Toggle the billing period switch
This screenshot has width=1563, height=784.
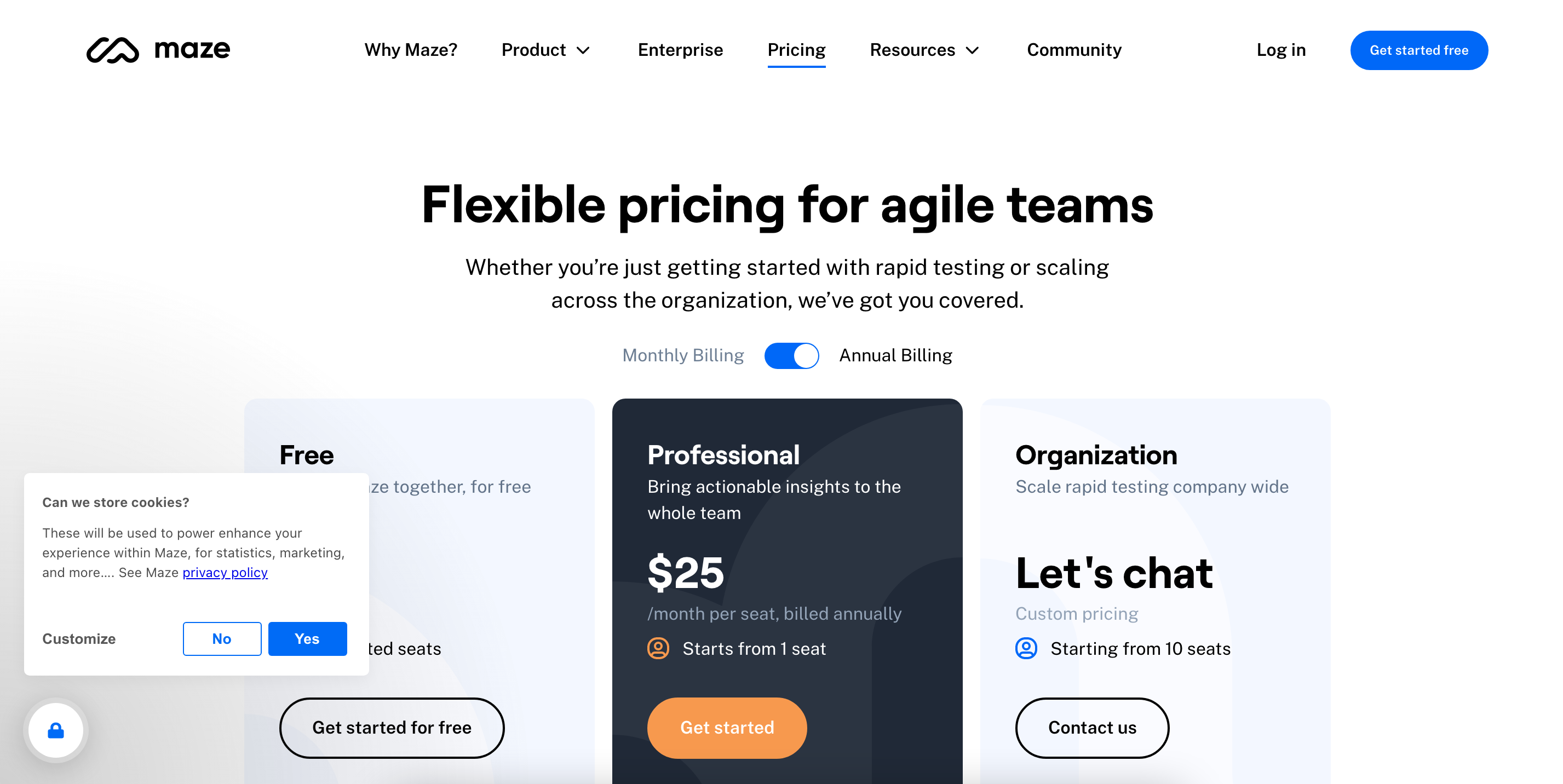pos(791,355)
